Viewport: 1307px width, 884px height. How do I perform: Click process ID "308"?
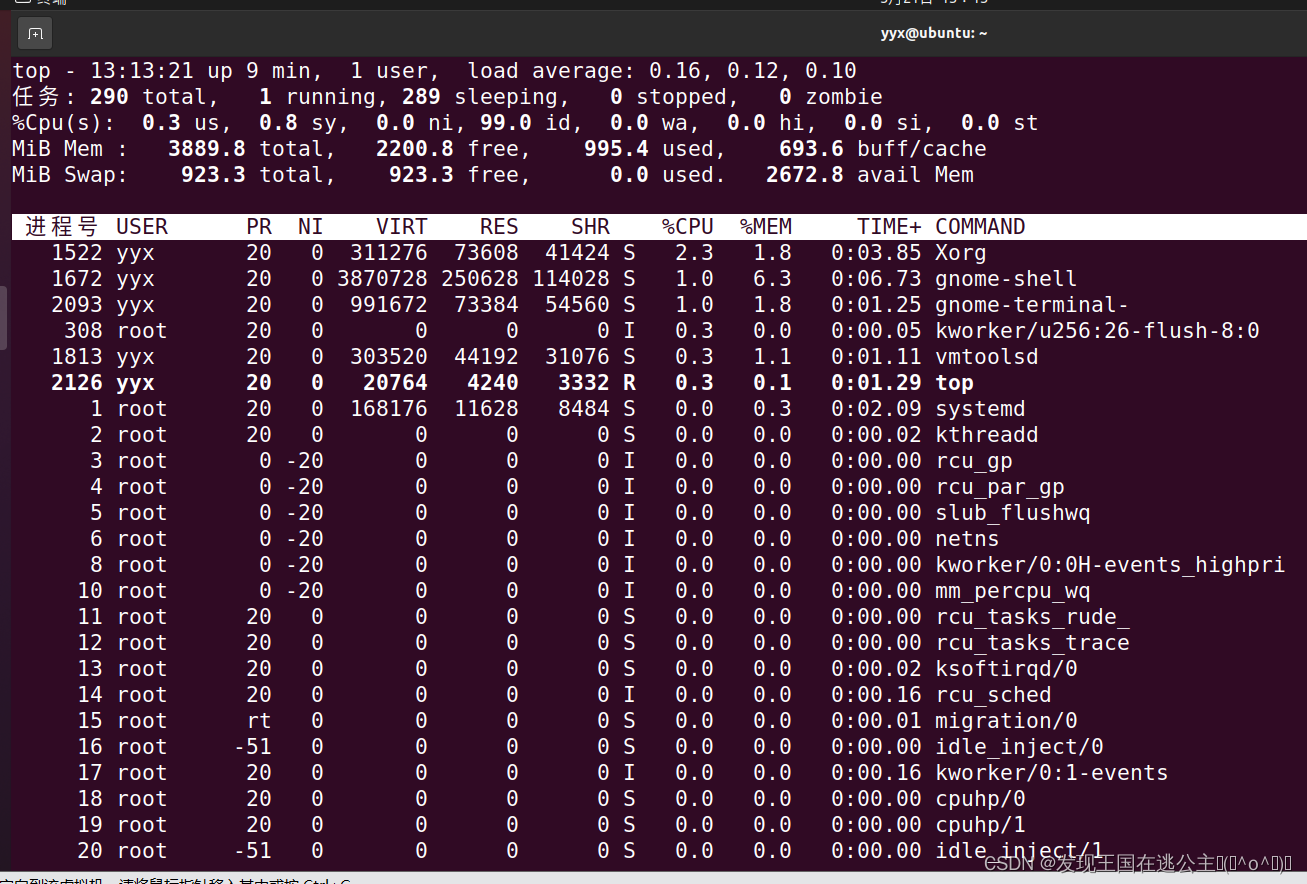[83, 331]
